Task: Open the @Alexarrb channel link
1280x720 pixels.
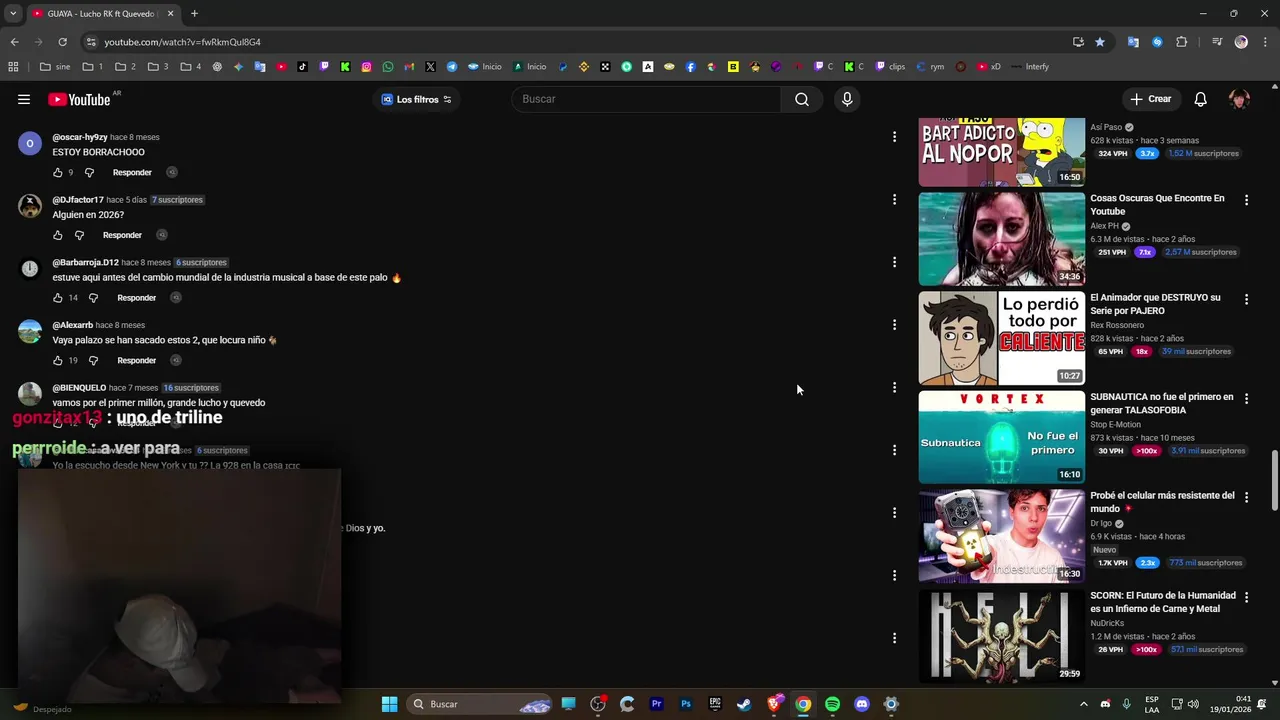Action: pos(72,325)
